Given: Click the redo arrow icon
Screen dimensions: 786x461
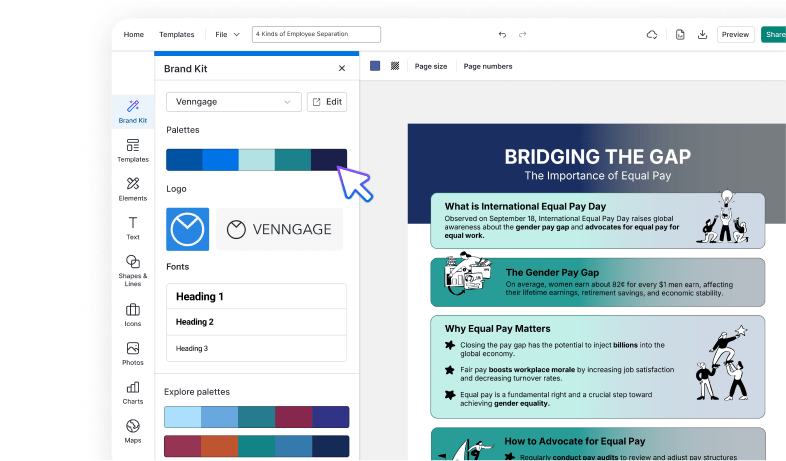Looking at the screenshot, I should pyautogui.click(x=522, y=35).
